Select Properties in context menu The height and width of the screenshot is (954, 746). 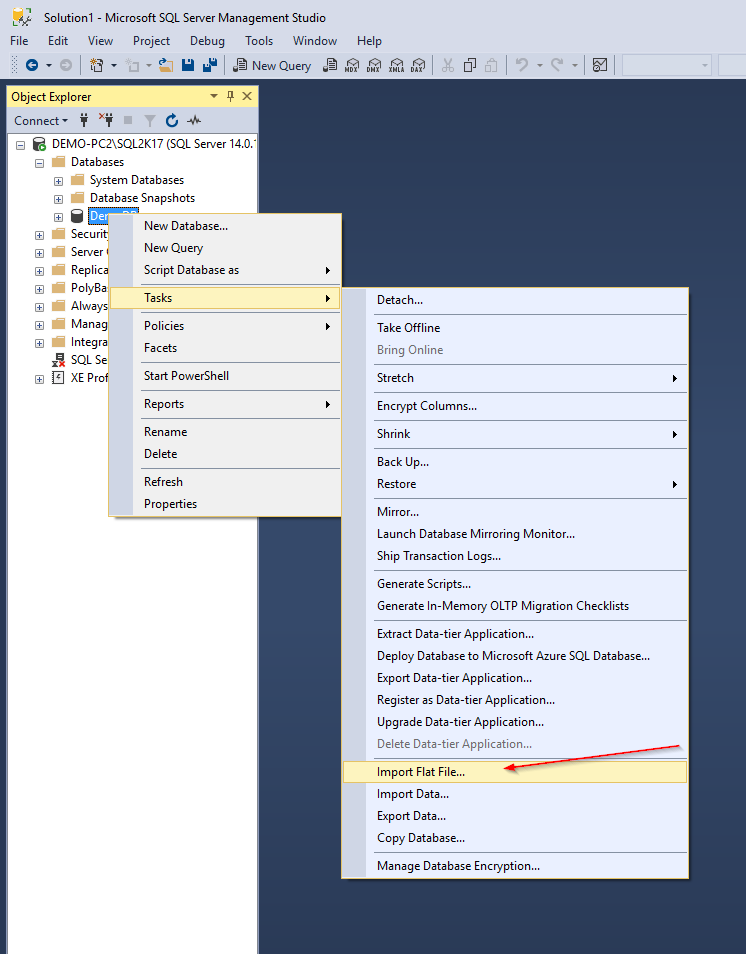(225, 503)
